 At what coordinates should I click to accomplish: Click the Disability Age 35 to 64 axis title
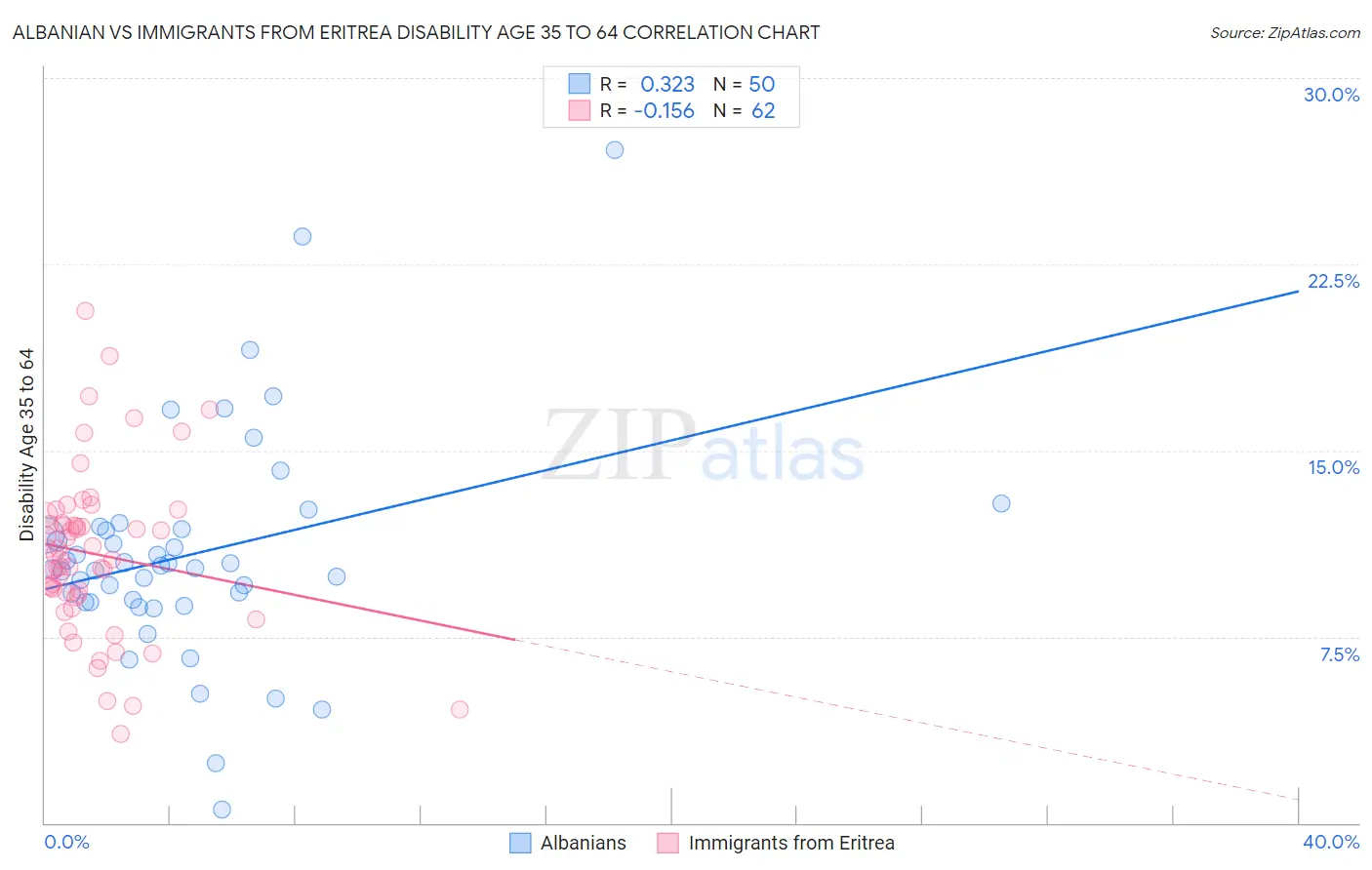(26, 445)
